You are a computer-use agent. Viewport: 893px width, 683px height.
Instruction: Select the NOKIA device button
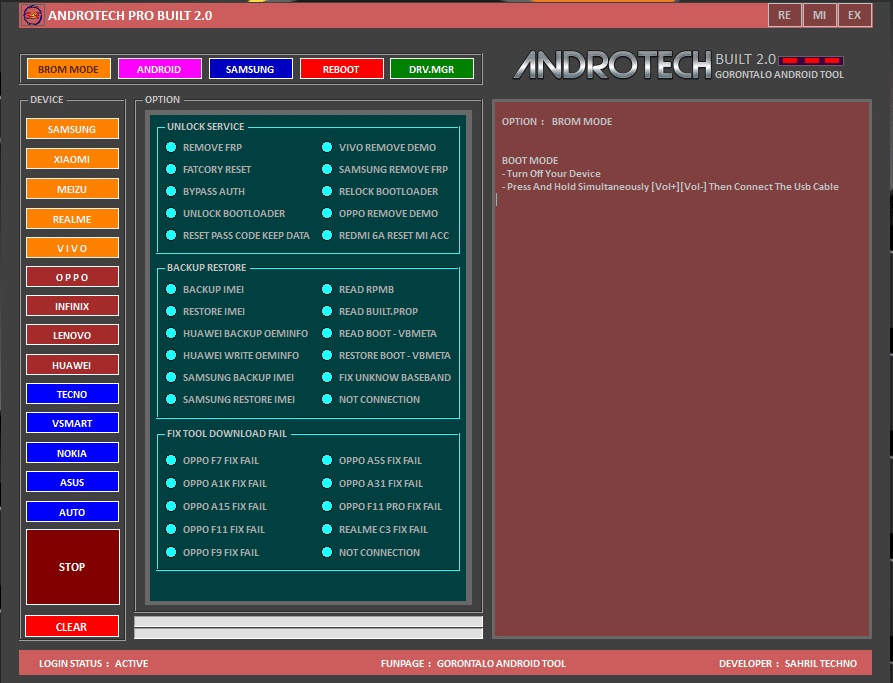coord(72,453)
